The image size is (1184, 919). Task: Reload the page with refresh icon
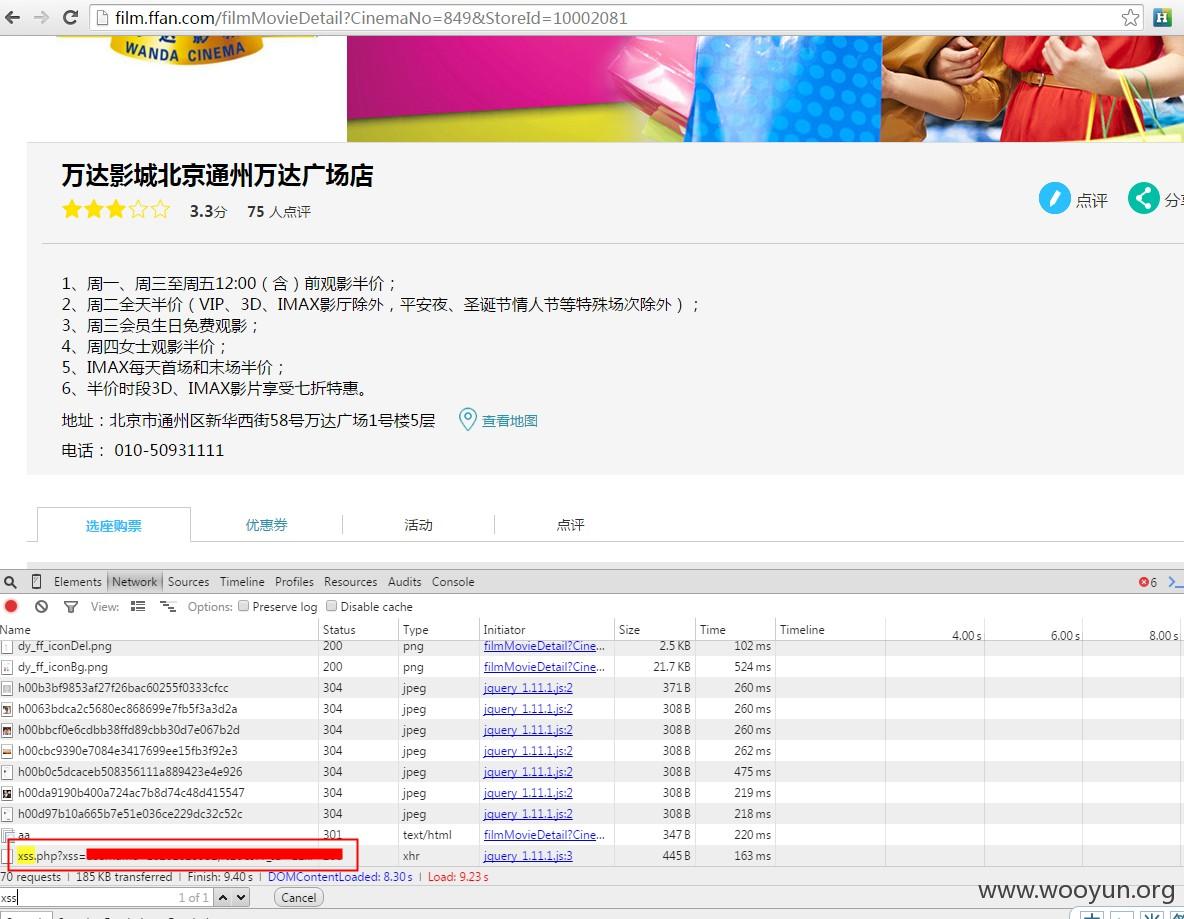tap(70, 17)
